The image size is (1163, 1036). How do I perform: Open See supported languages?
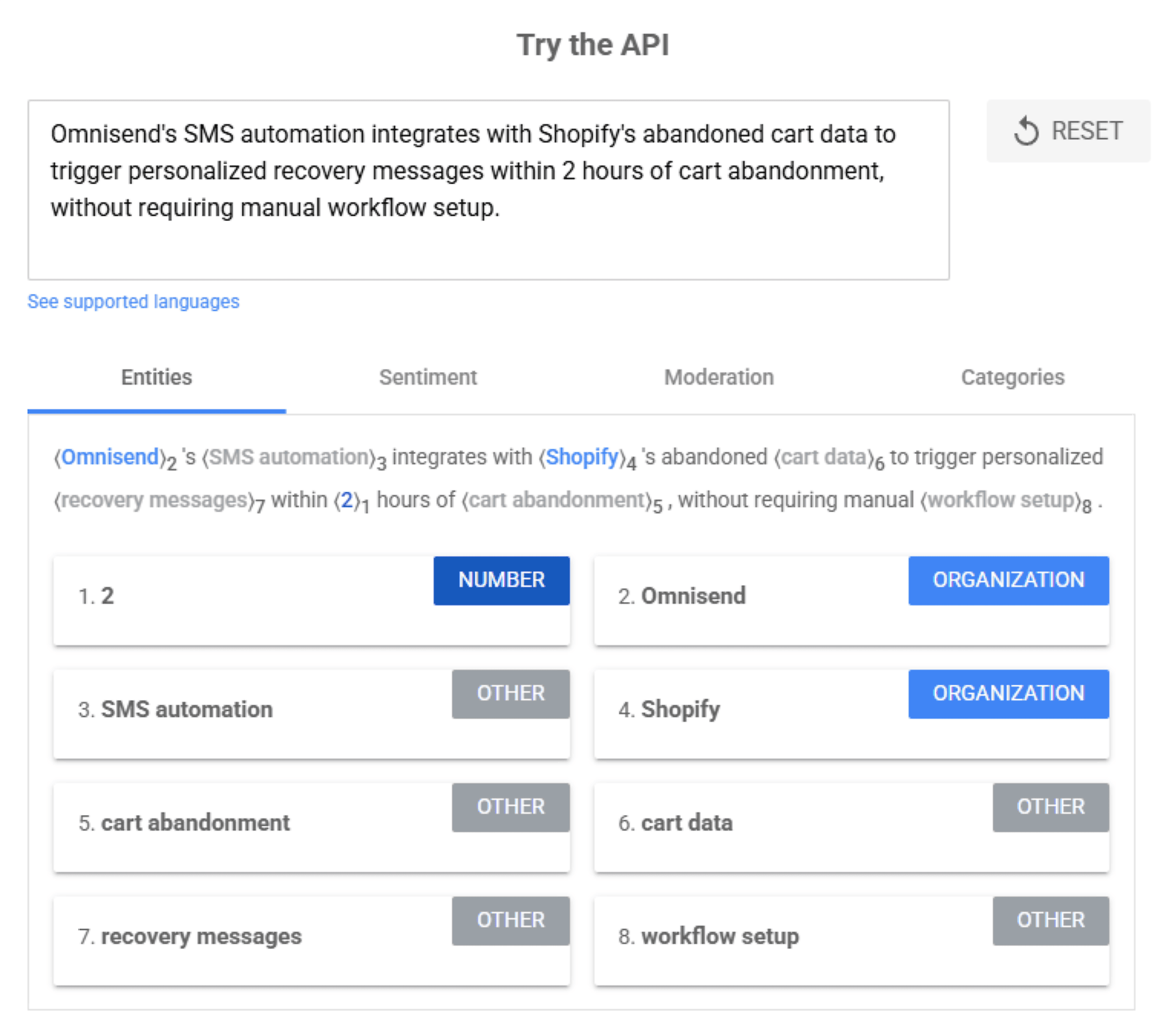pos(133,301)
